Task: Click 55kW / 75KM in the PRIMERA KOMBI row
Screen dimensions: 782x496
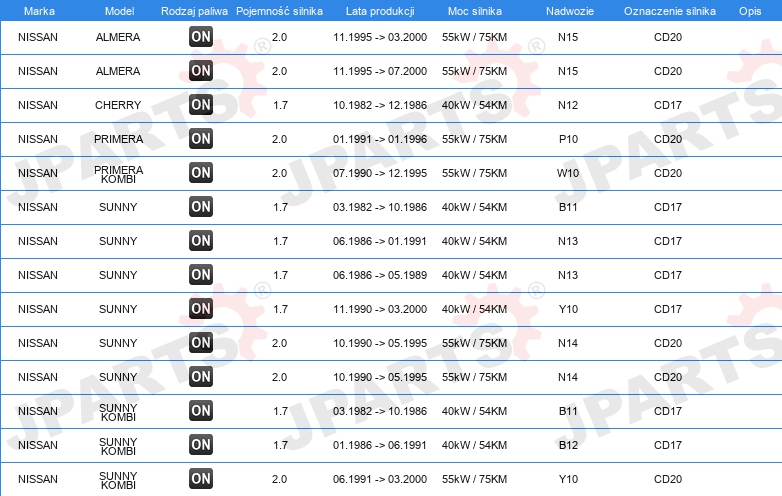Action: pos(474,173)
